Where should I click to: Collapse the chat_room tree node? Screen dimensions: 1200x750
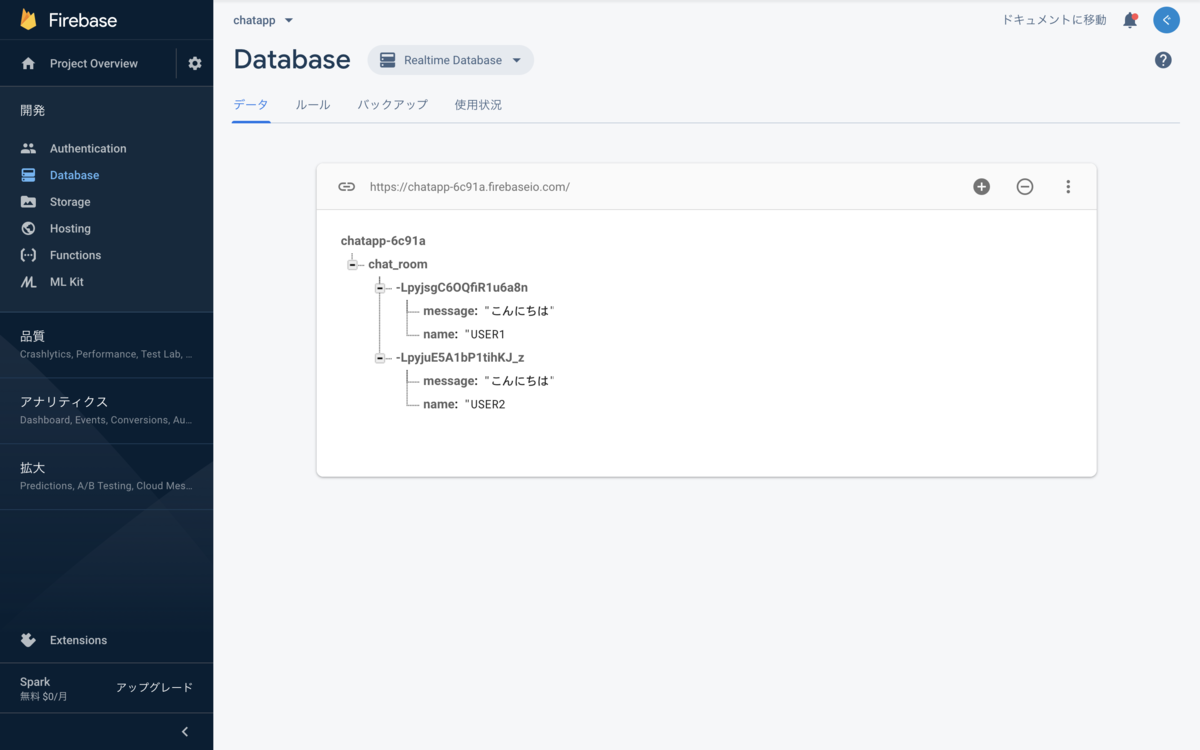click(352, 264)
